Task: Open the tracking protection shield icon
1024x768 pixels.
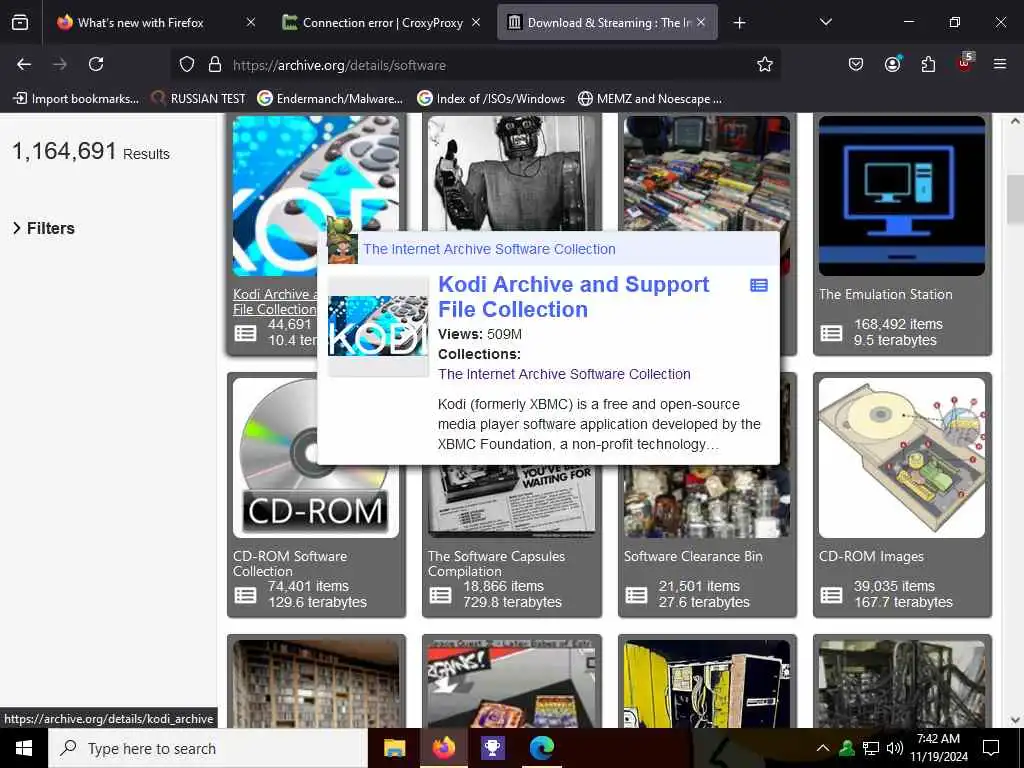Action: click(x=187, y=65)
